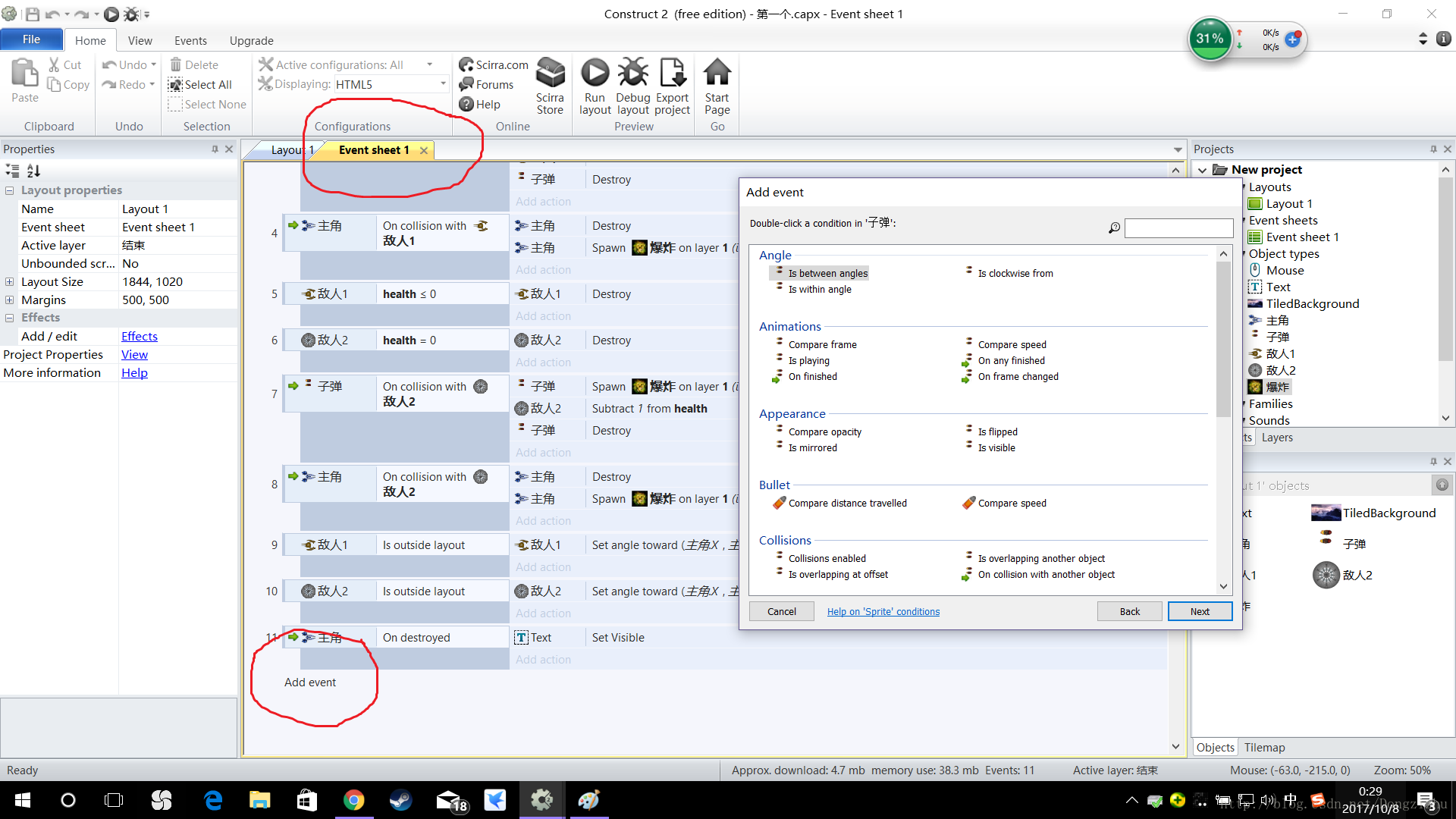Screen dimensions: 1456x819
Task: Expand Margins property
Action: (9, 300)
